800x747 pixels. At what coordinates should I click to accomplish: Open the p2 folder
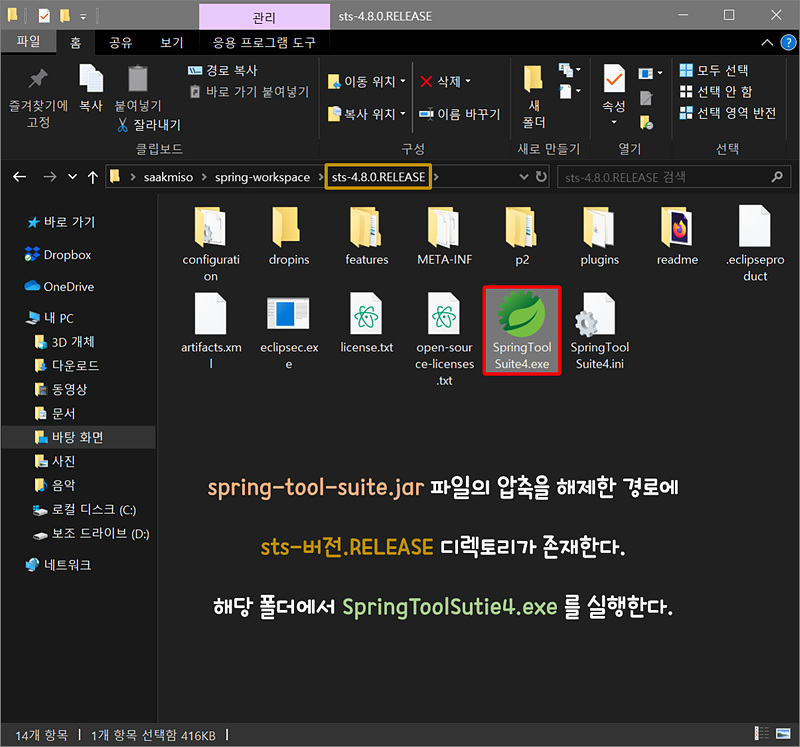522,236
